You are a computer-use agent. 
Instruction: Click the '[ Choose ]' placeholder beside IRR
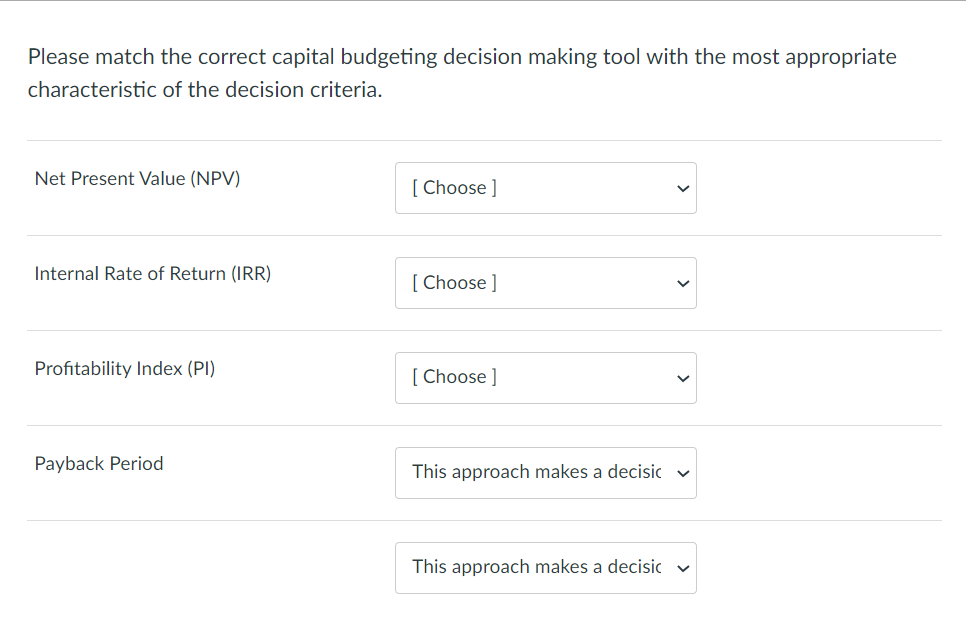[454, 283]
